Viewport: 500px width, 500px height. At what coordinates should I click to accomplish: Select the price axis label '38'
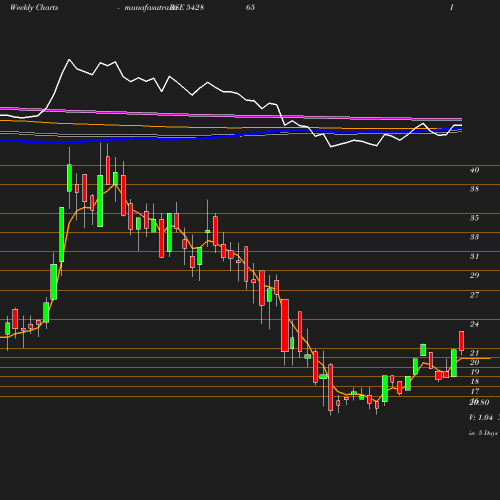[474, 189]
